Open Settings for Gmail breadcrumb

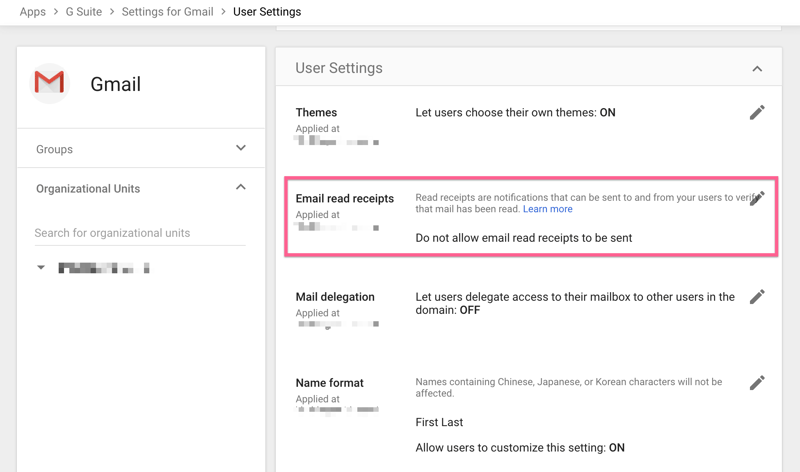click(167, 12)
